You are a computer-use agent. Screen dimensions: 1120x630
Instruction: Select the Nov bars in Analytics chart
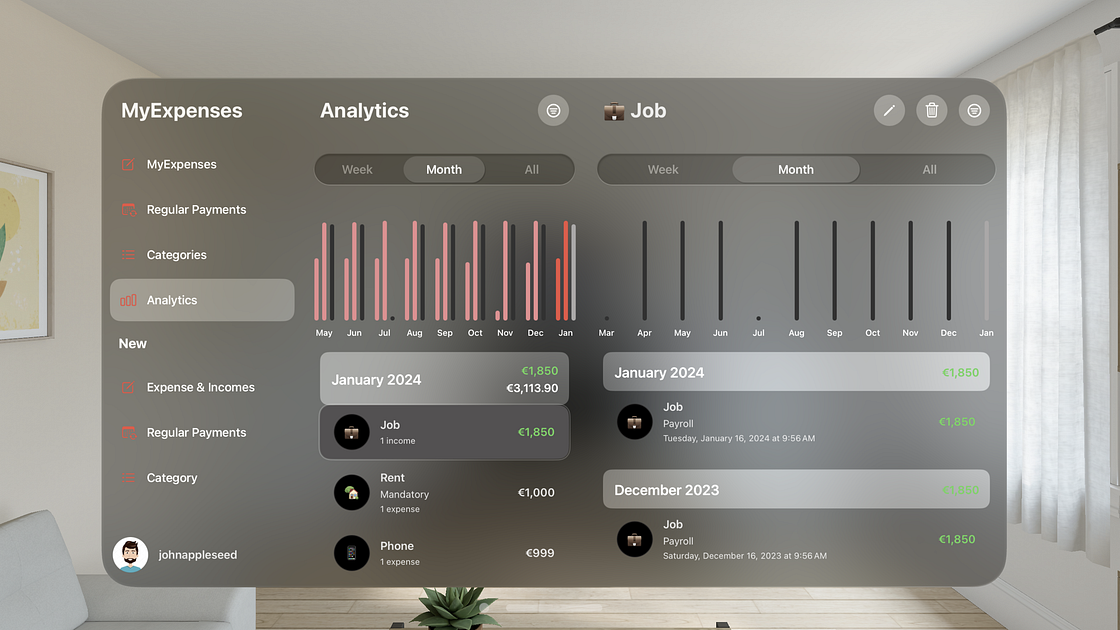point(505,271)
